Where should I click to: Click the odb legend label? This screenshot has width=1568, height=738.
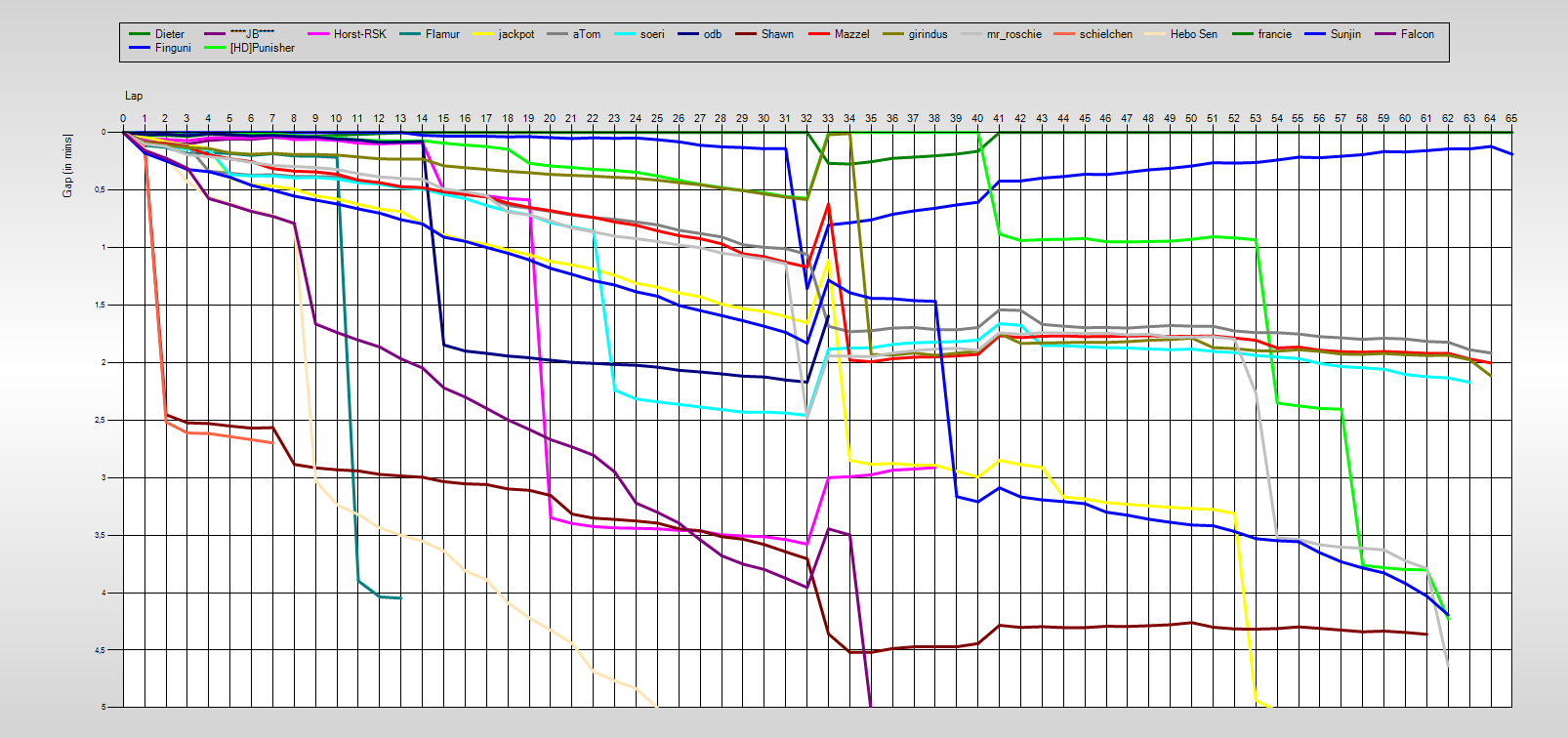point(713,34)
